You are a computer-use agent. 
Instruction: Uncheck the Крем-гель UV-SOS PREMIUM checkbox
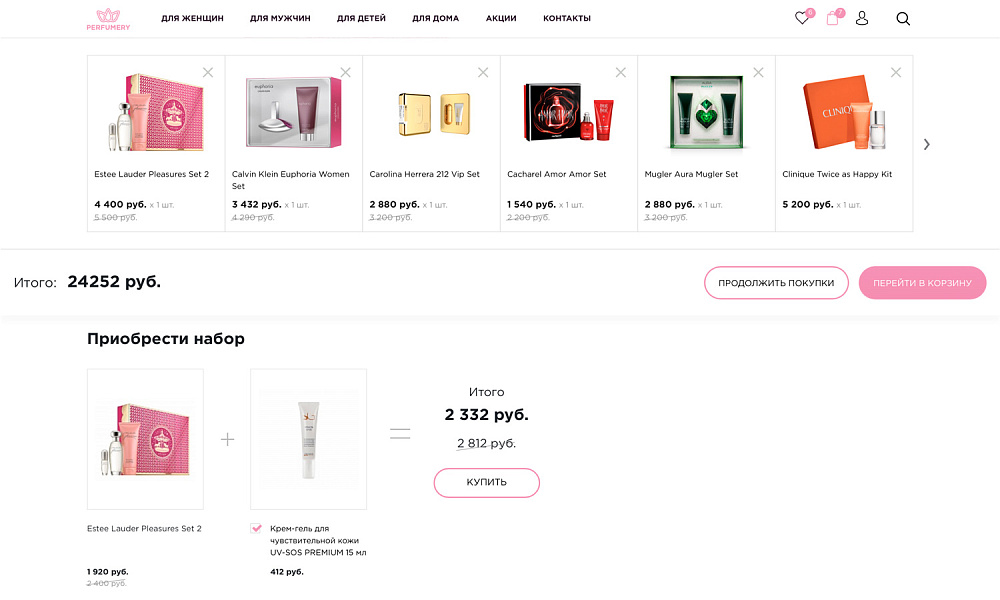[x=254, y=529]
